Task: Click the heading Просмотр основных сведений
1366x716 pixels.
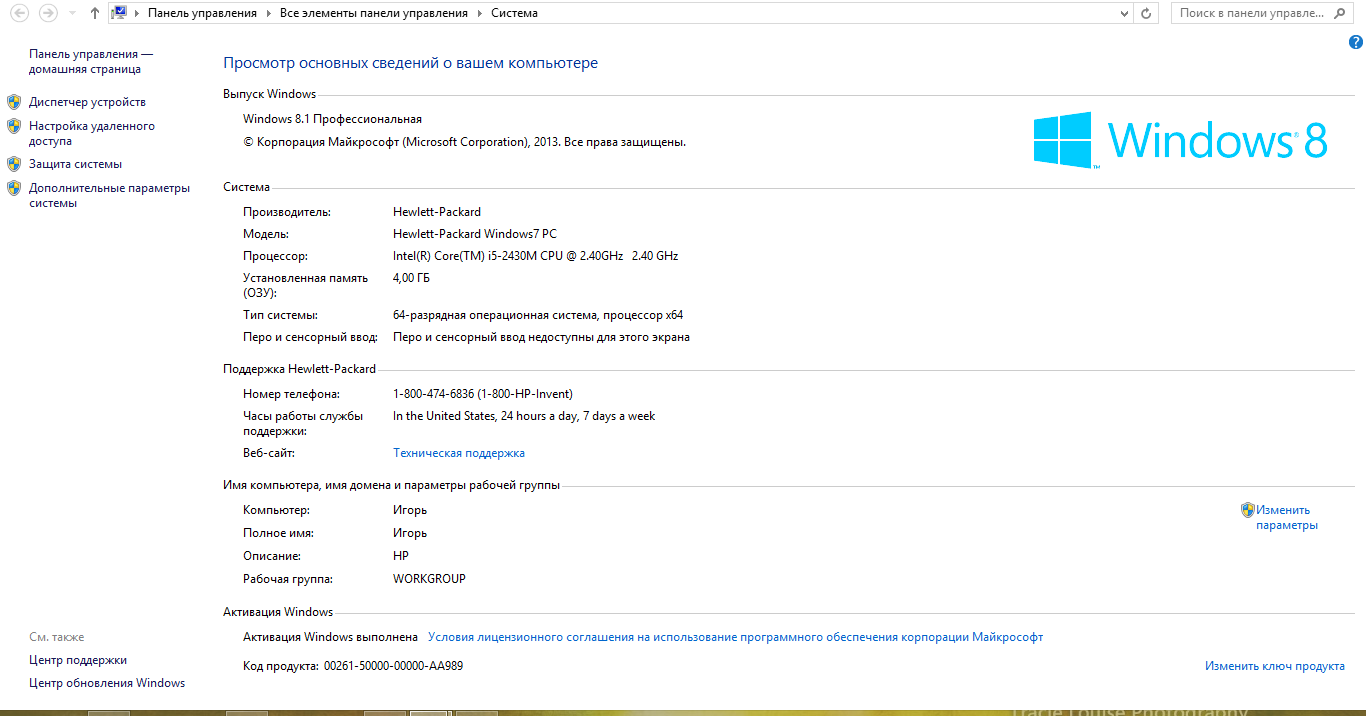Action: click(410, 63)
